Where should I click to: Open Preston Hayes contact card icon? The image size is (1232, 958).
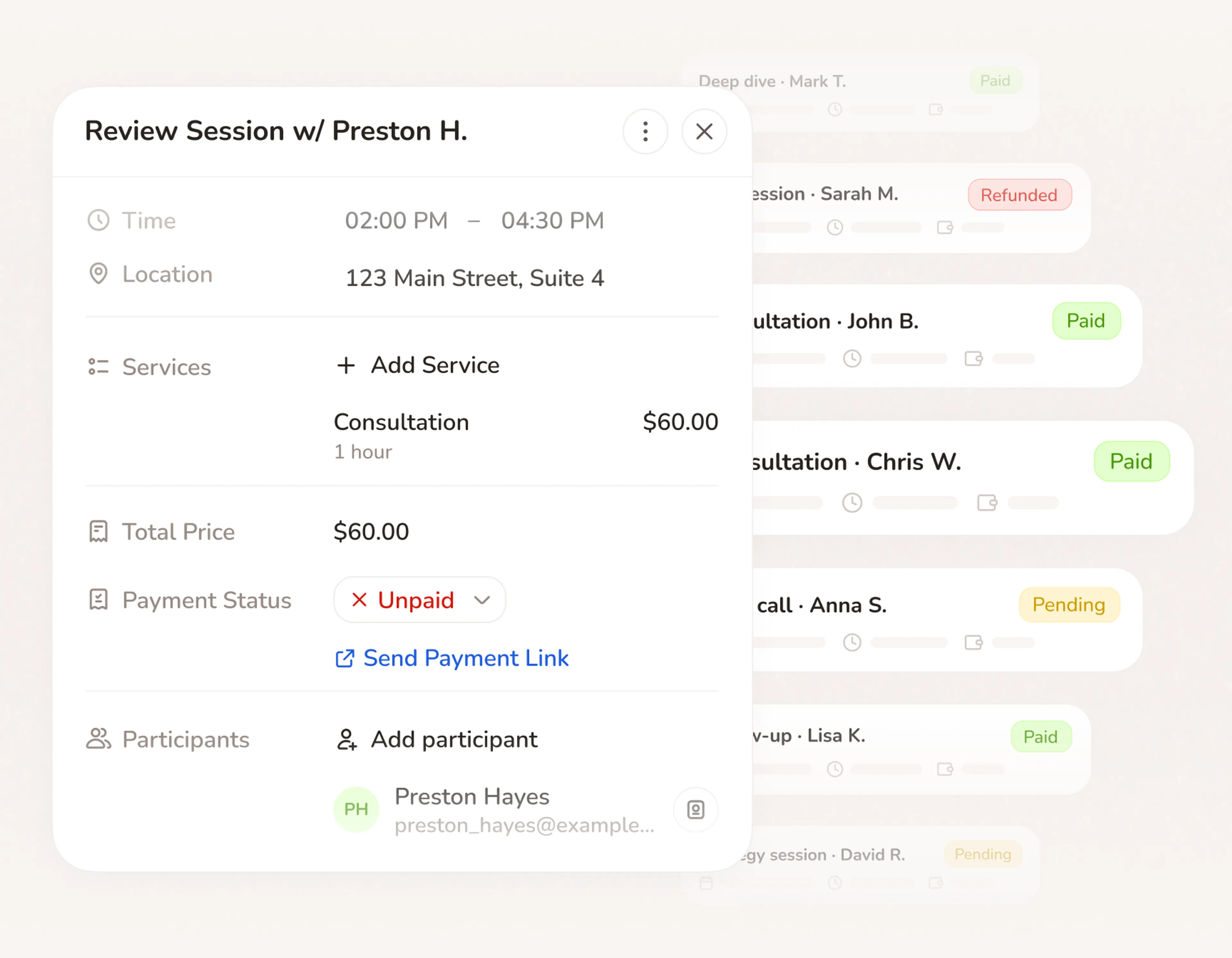pos(696,810)
